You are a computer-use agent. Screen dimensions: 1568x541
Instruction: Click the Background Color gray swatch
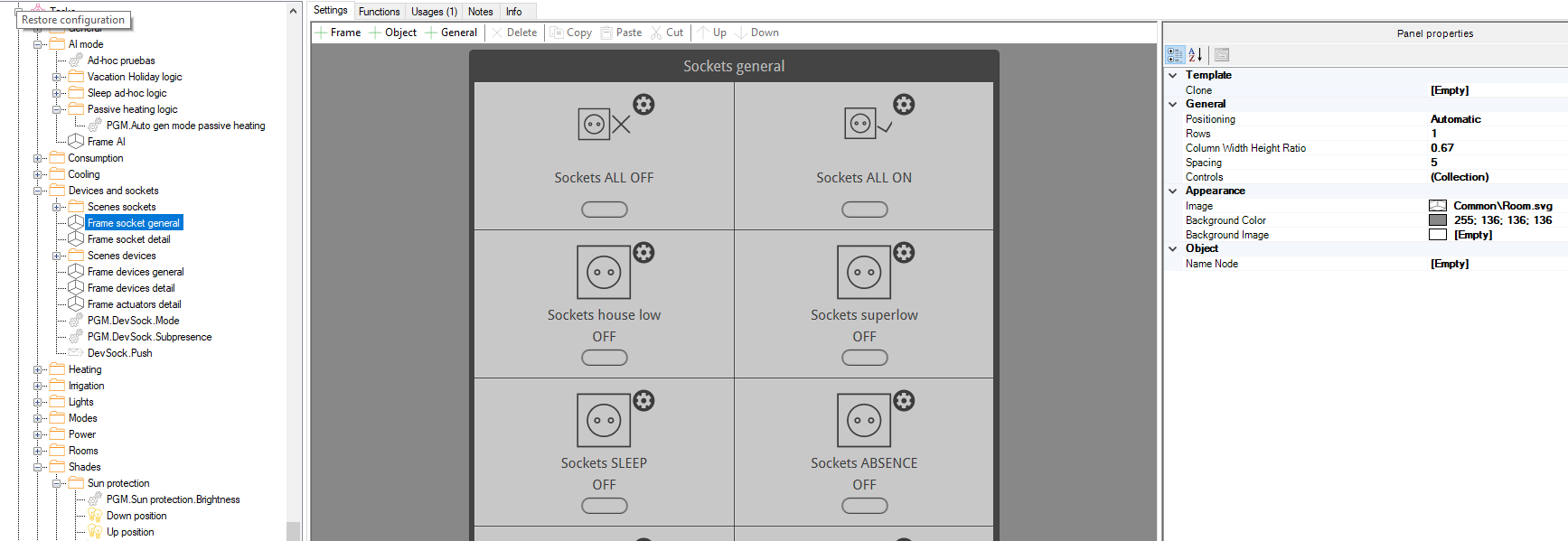click(x=1438, y=220)
